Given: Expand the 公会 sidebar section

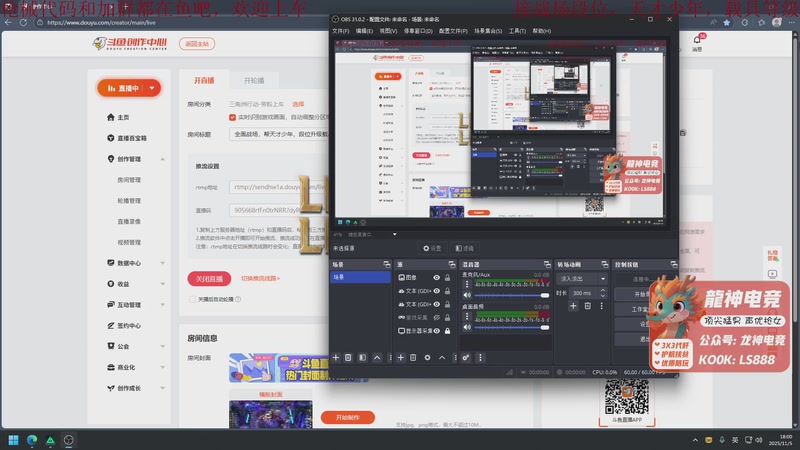Looking at the screenshot, I should pos(162,346).
